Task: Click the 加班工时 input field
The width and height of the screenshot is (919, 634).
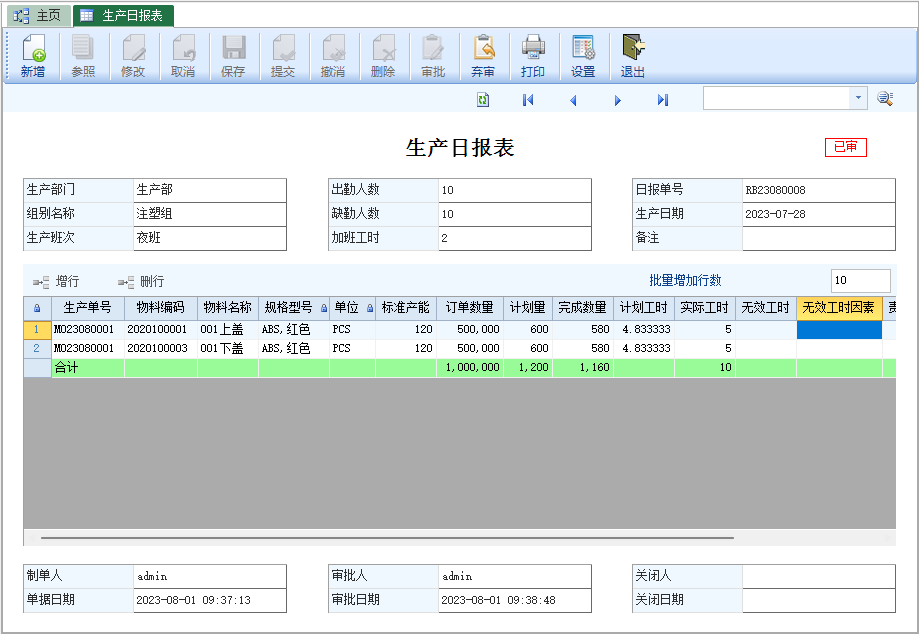Action: pyautogui.click(x=515, y=238)
